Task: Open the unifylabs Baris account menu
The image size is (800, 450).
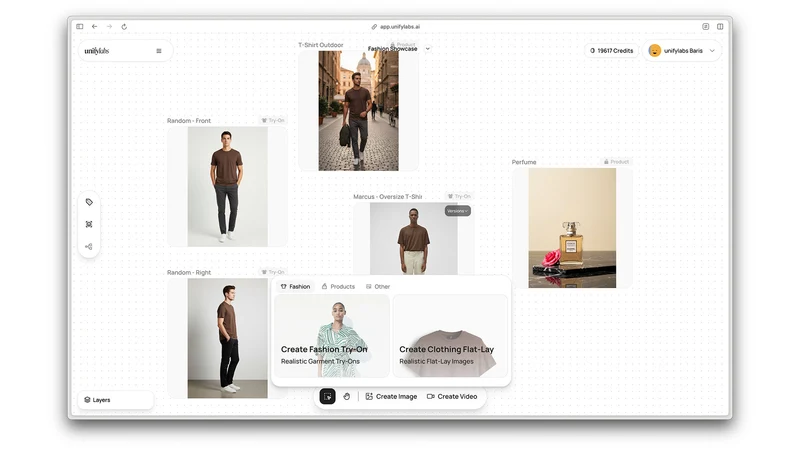Action: tap(682, 51)
